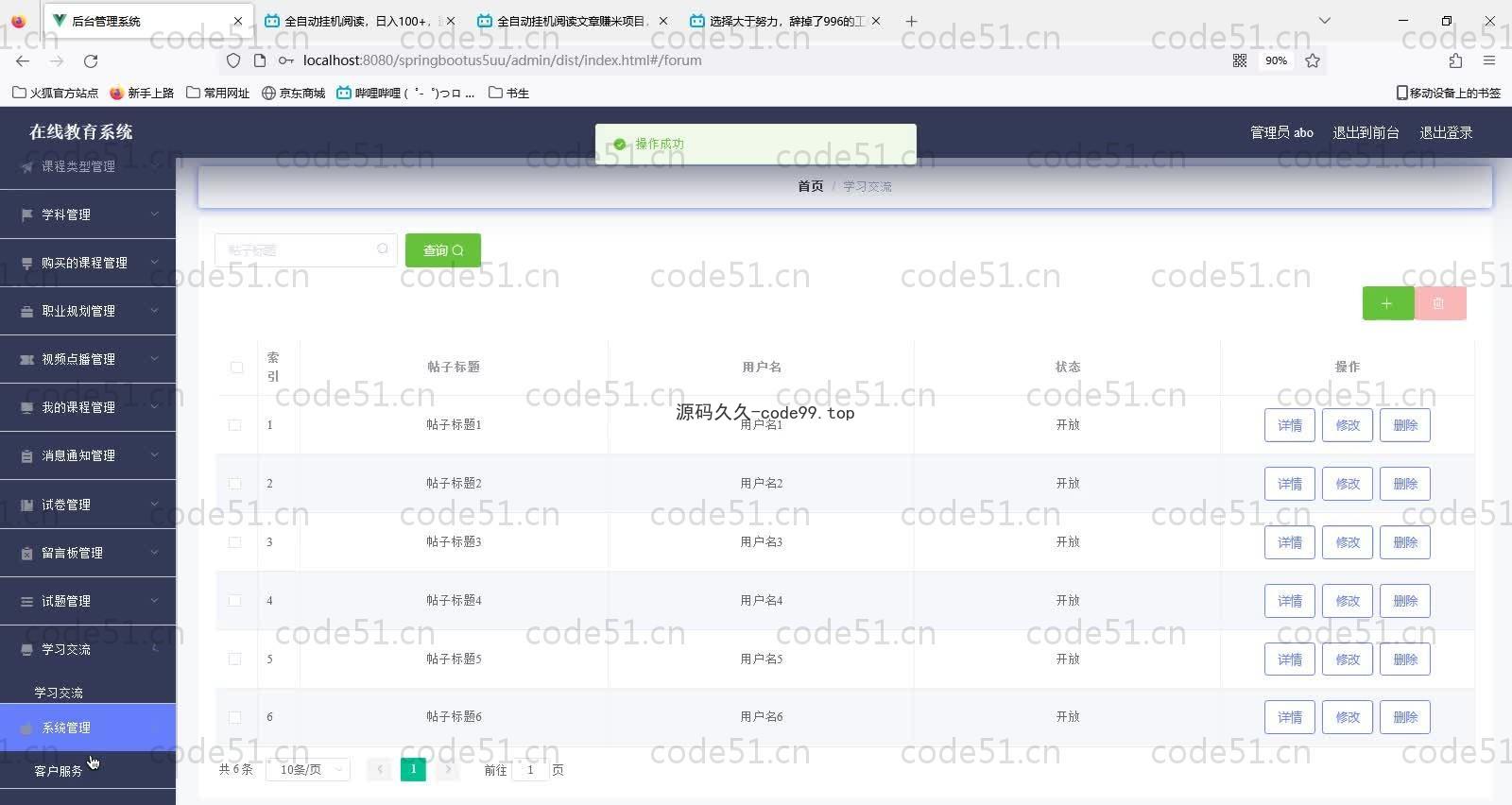Click the go-to page number input
The height and width of the screenshot is (805, 1512).
pyautogui.click(x=530, y=769)
